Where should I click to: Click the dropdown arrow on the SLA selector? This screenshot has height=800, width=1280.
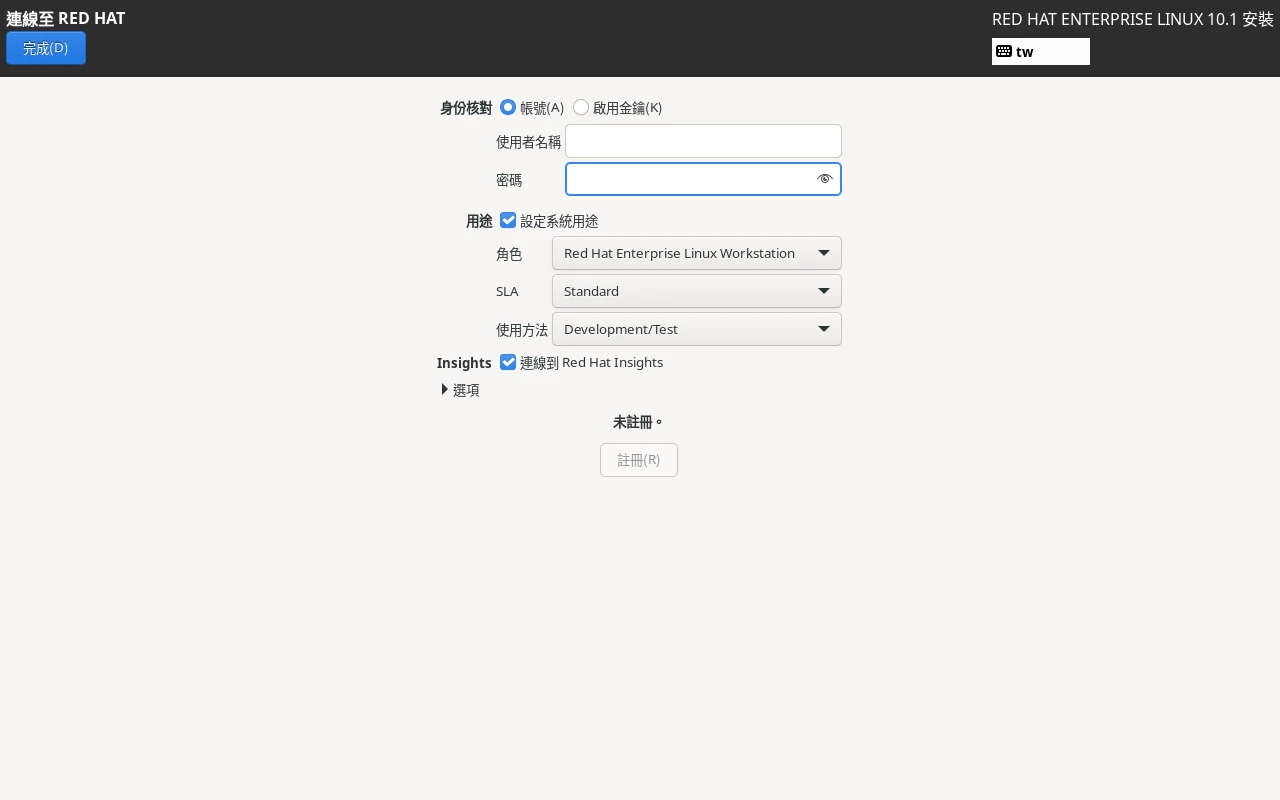[824, 291]
